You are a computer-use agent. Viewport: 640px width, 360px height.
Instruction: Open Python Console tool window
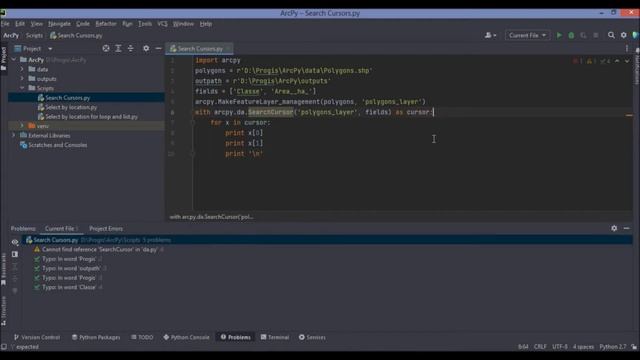click(x=187, y=337)
